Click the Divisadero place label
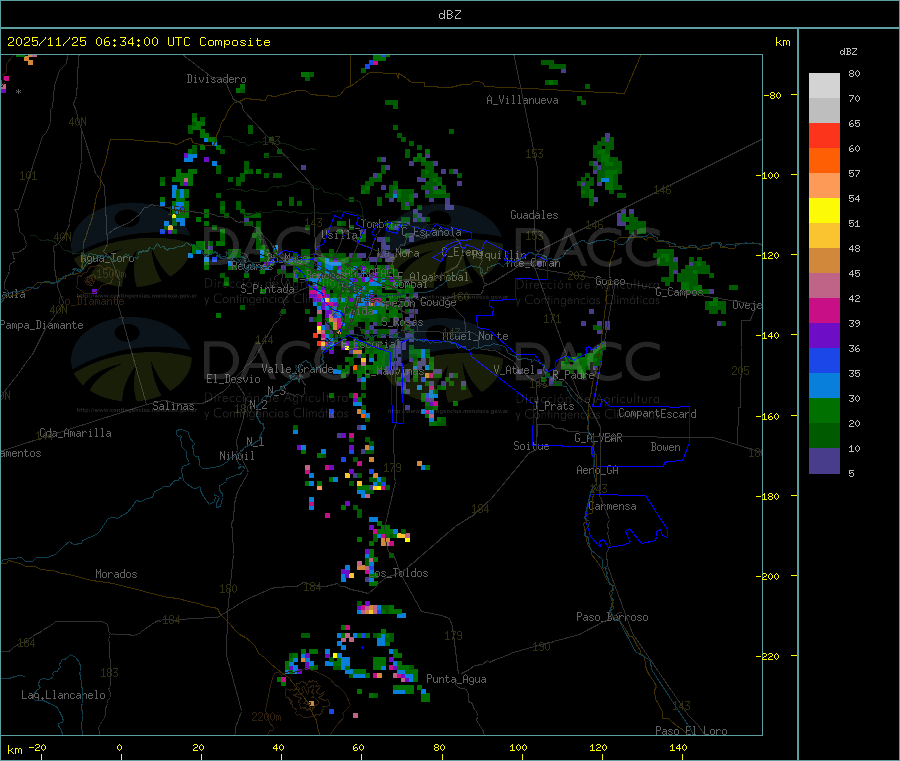The height and width of the screenshot is (761, 900). (216, 79)
